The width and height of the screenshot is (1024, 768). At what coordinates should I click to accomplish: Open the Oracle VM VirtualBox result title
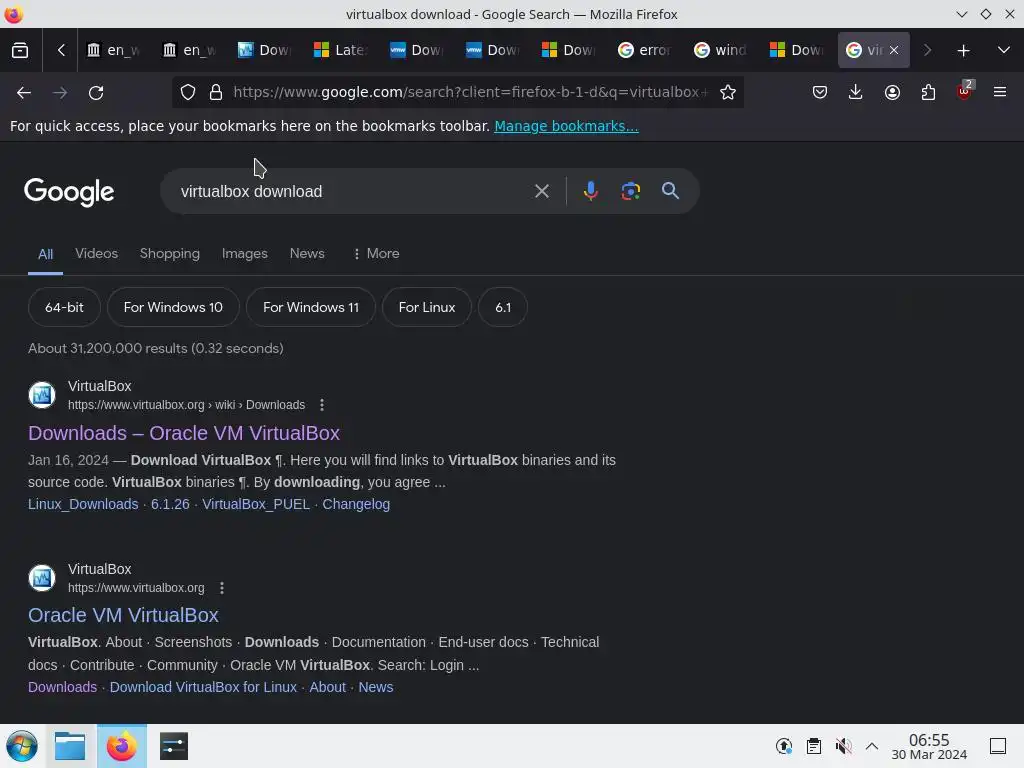click(123, 615)
